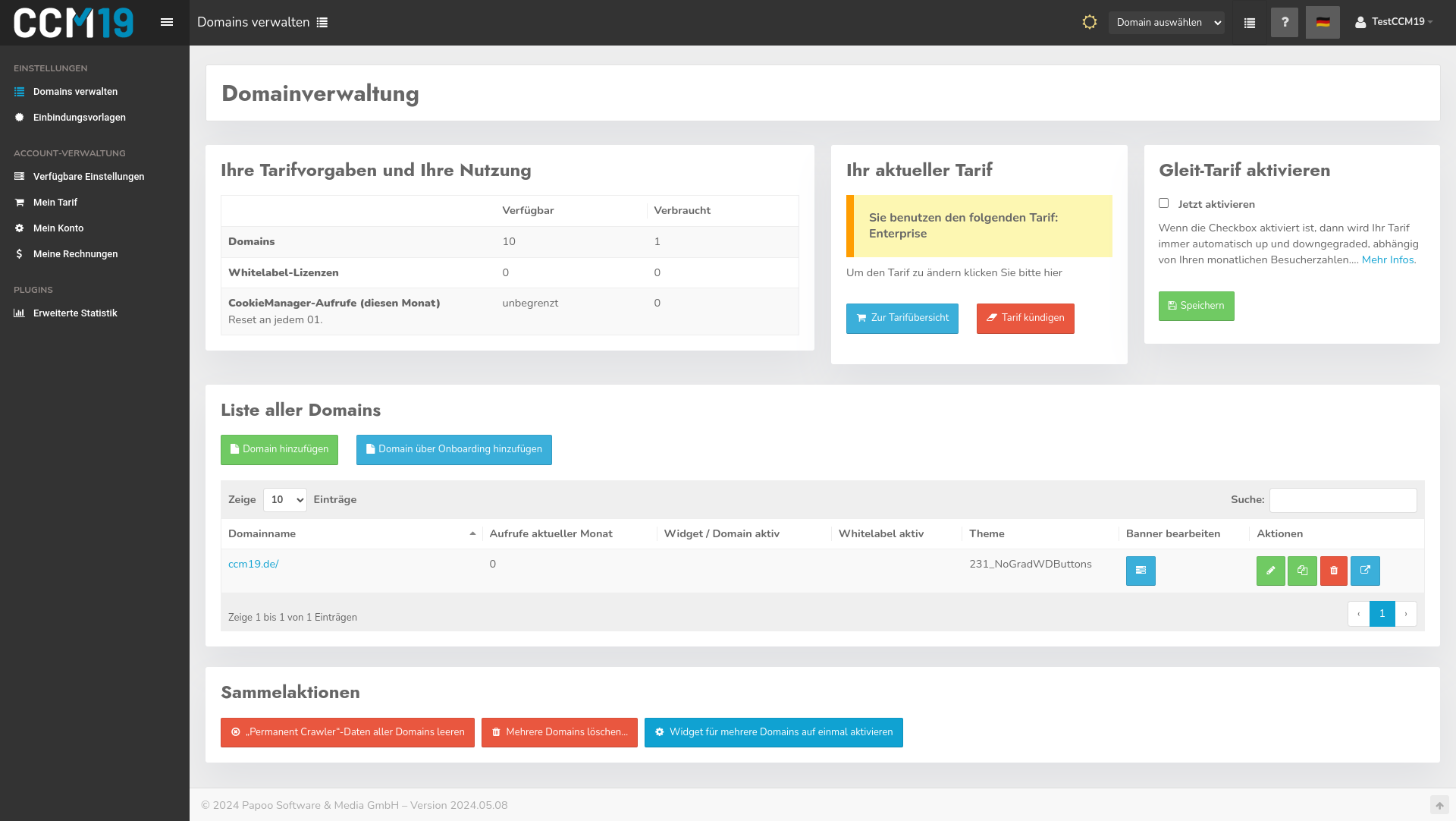Change entries shown via Zeige dropdown
1456x821 pixels.
pos(284,500)
